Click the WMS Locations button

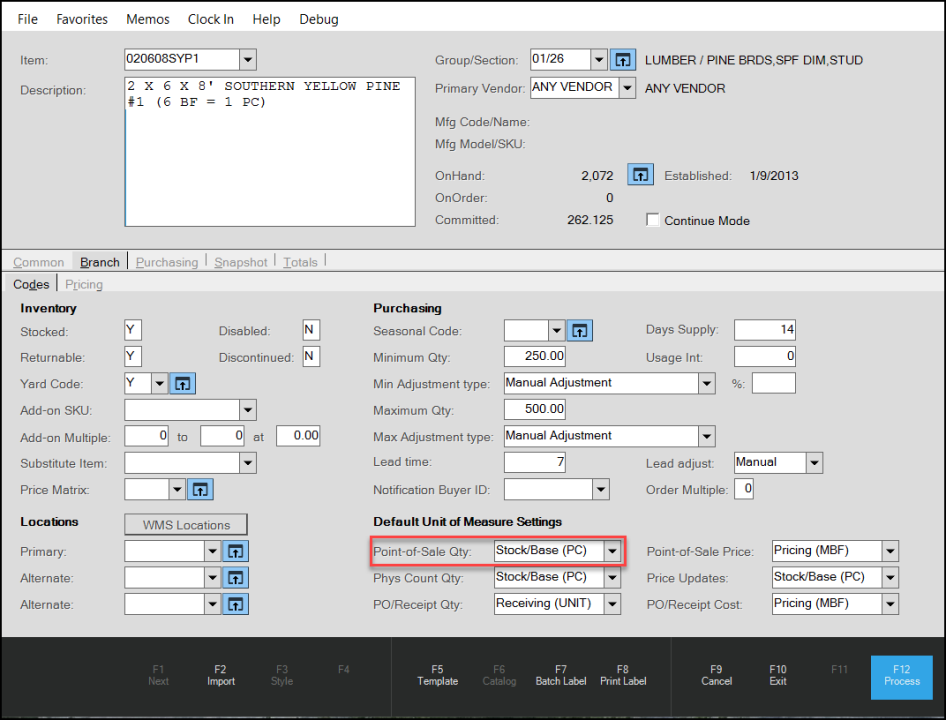point(186,524)
